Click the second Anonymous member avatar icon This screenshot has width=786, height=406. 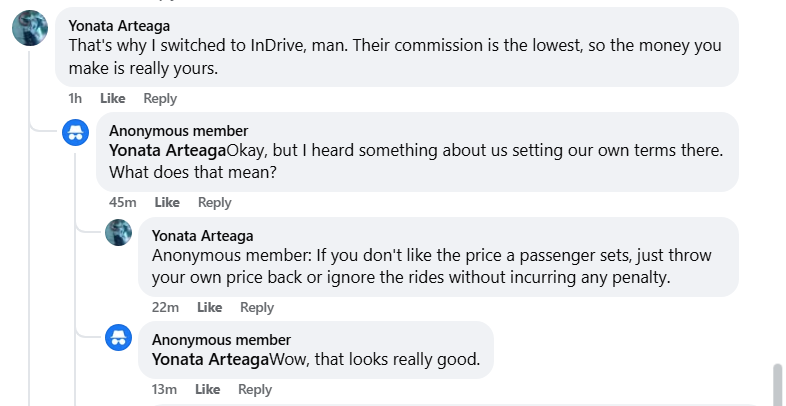coord(119,338)
